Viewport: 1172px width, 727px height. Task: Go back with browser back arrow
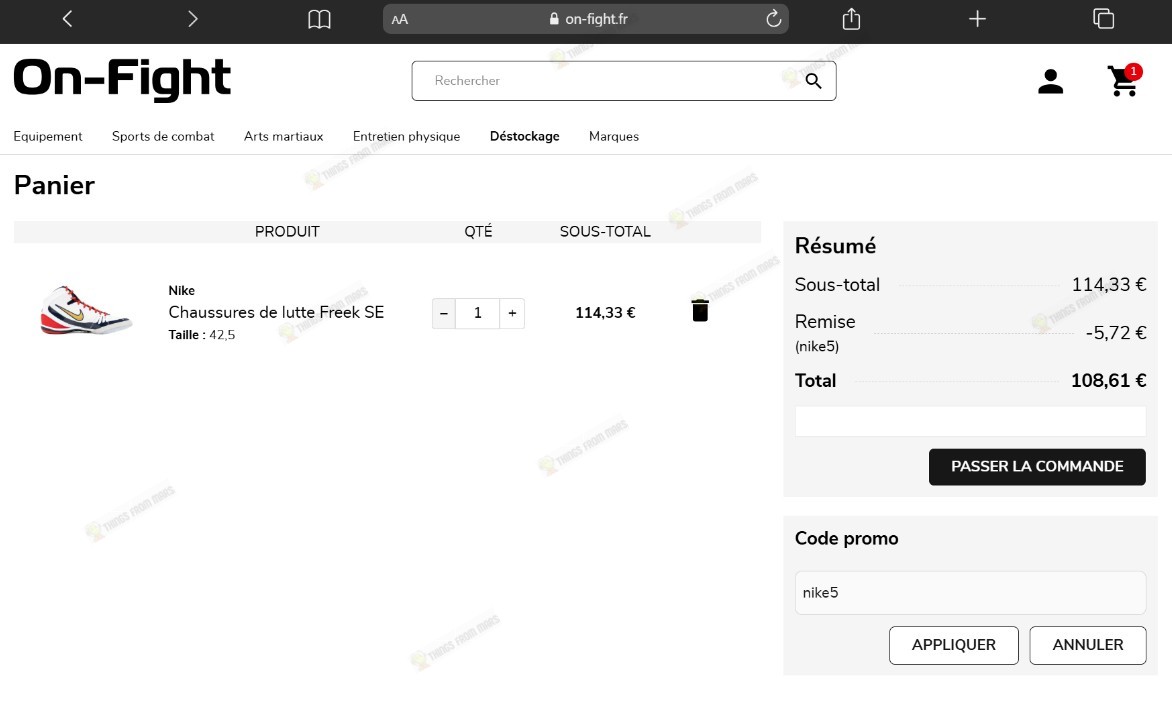click(67, 19)
